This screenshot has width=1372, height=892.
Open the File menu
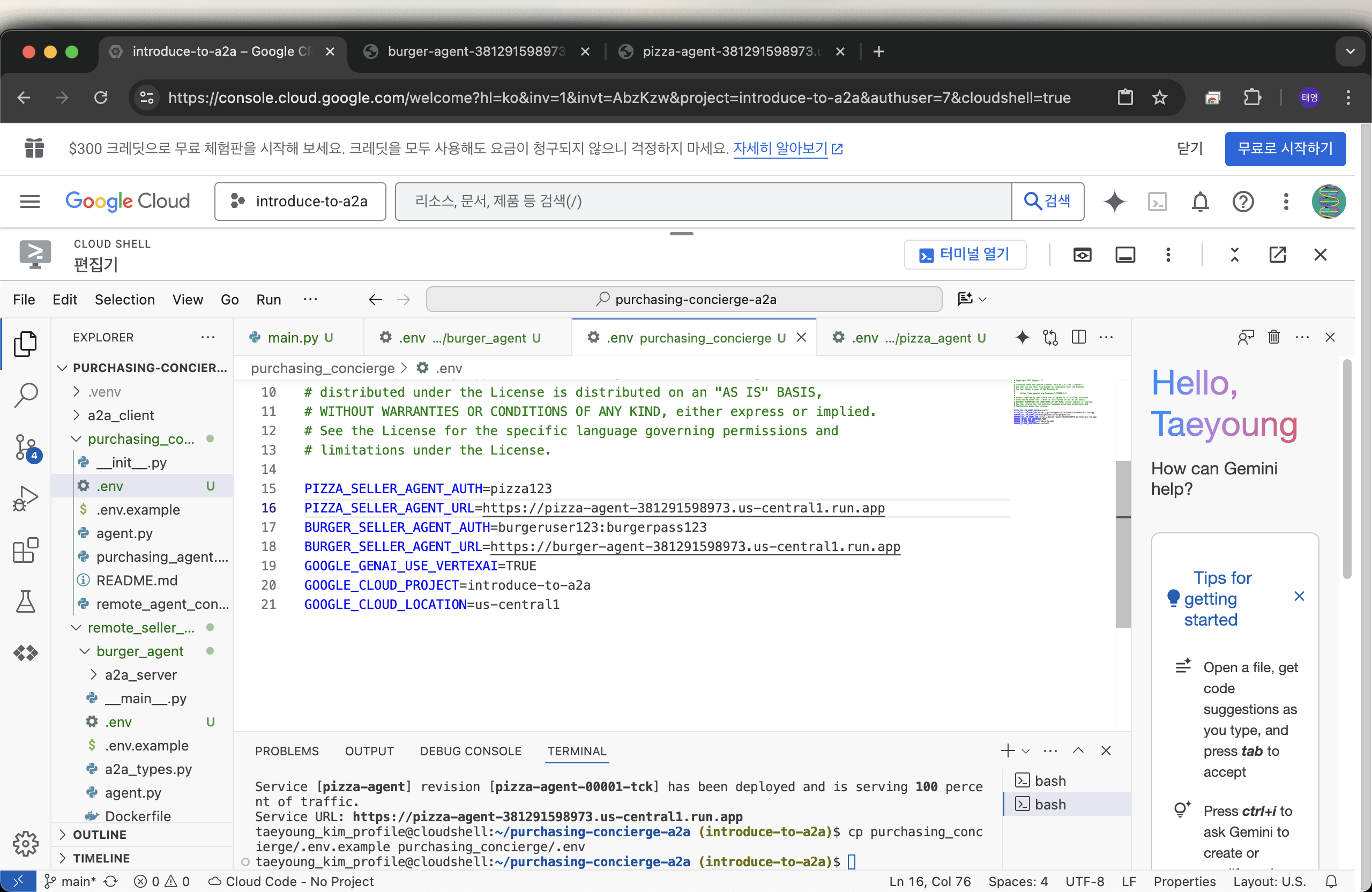point(24,299)
